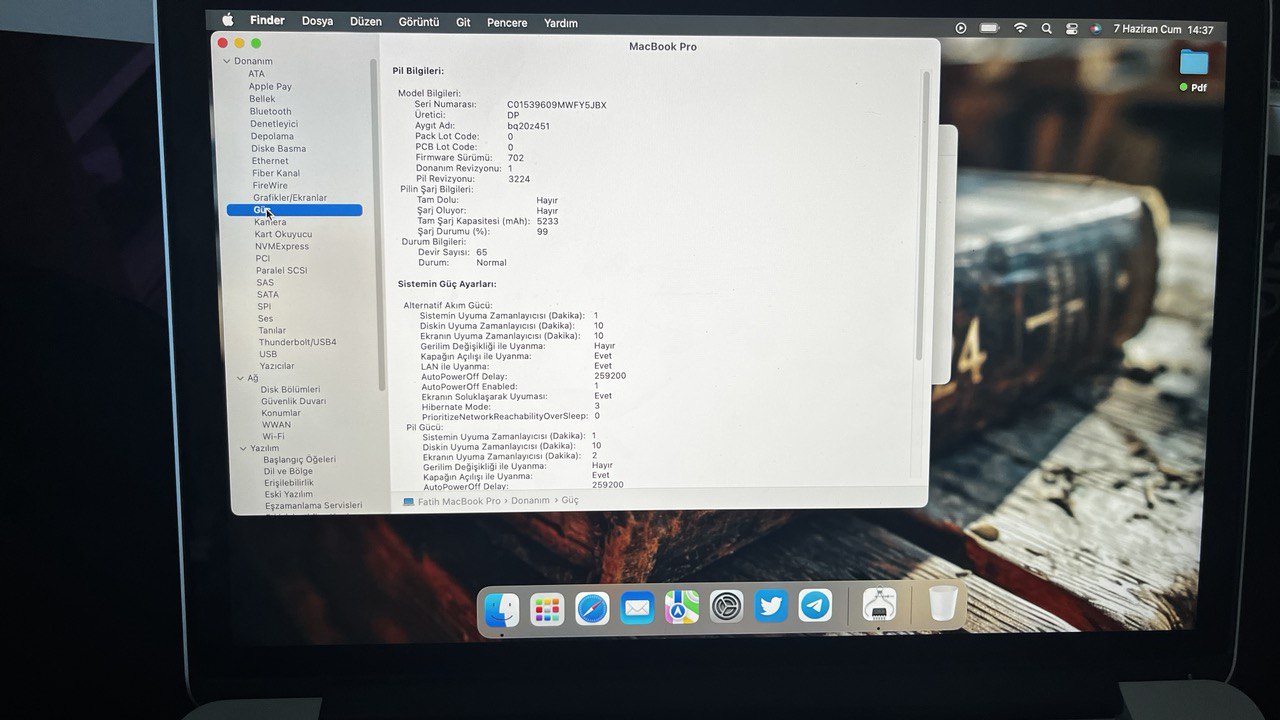Select Dil ve Bölge in the sidebar
The width and height of the screenshot is (1280, 720).
point(288,471)
